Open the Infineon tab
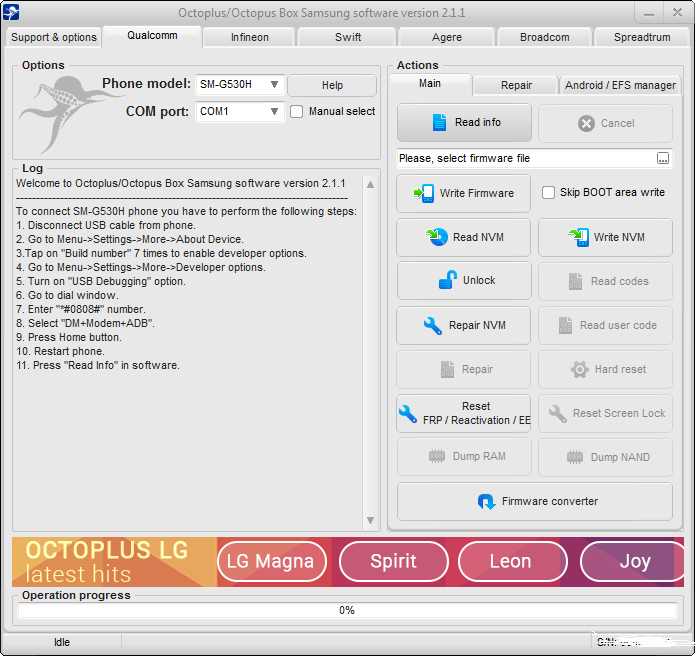This screenshot has height=656, width=695. click(x=250, y=37)
